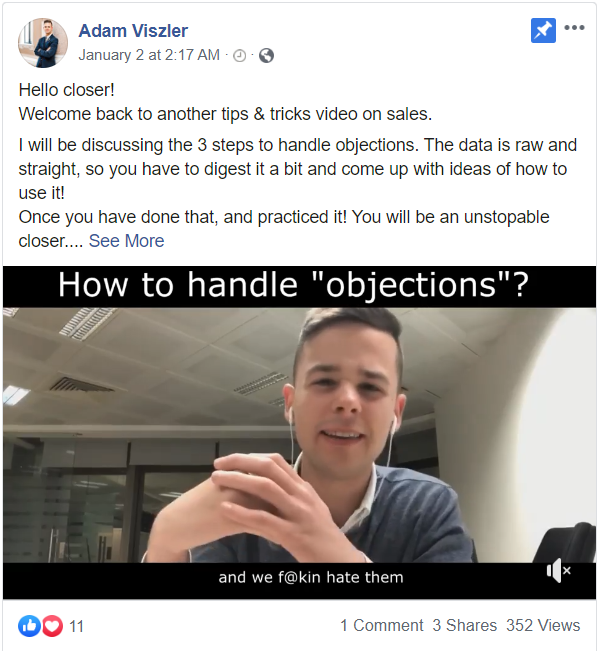Play the objections video by clicking its frame

pos(299,435)
